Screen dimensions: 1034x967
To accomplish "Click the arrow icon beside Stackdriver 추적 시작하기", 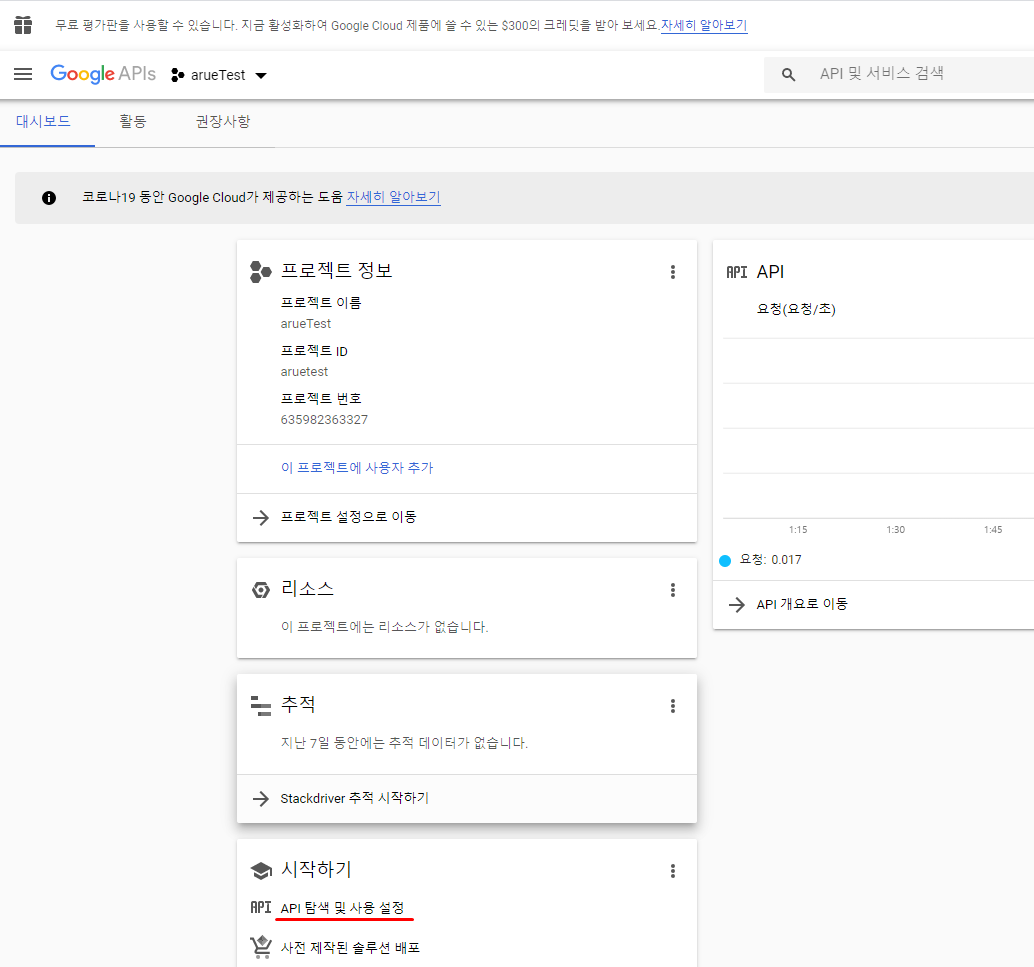I will [261, 799].
